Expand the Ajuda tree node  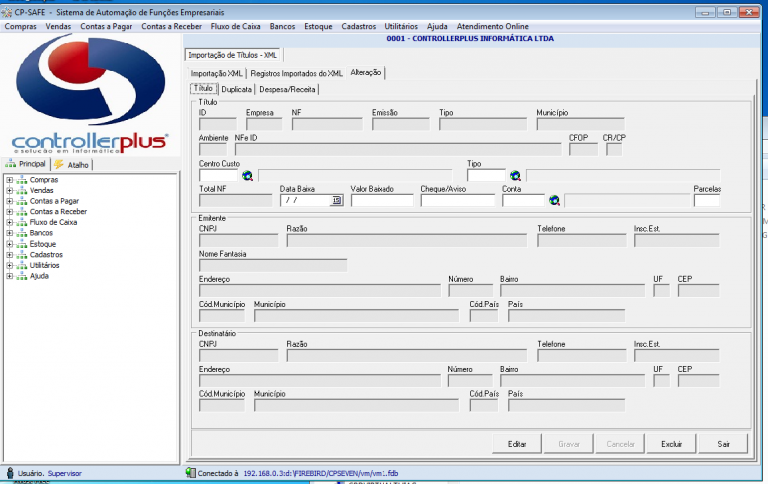9,276
